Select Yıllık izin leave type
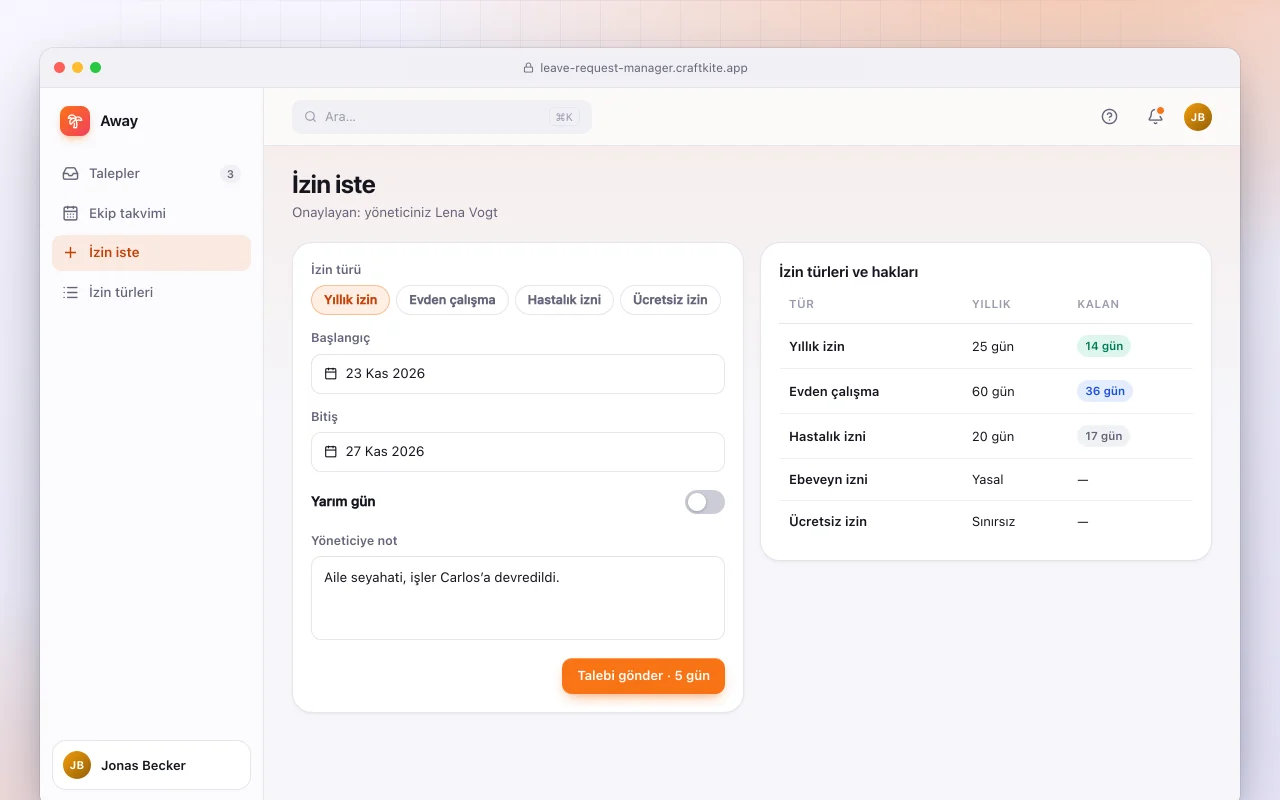The image size is (1280, 800). 351,300
